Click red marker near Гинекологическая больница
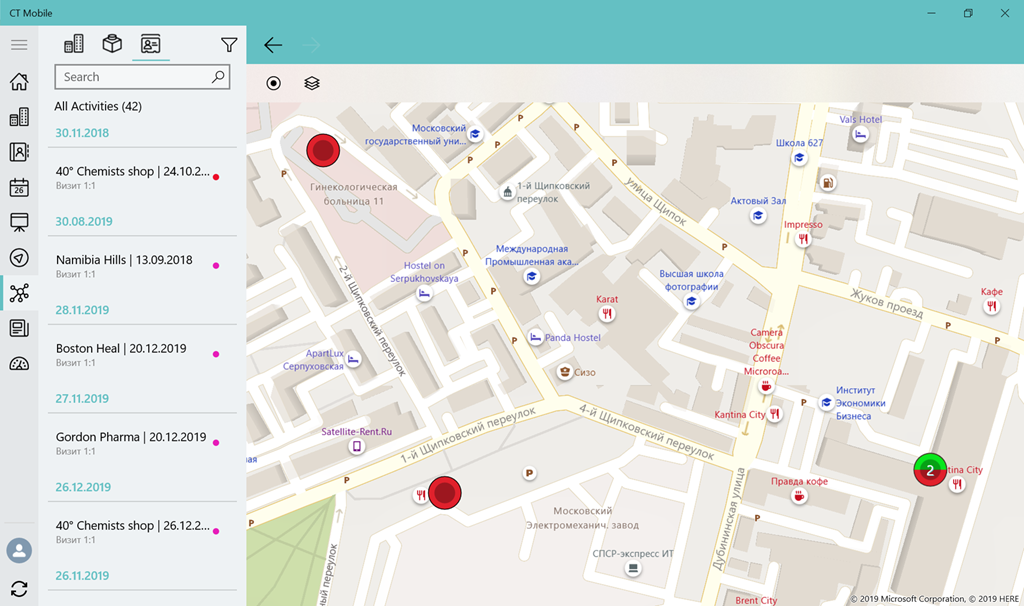 click(323, 151)
